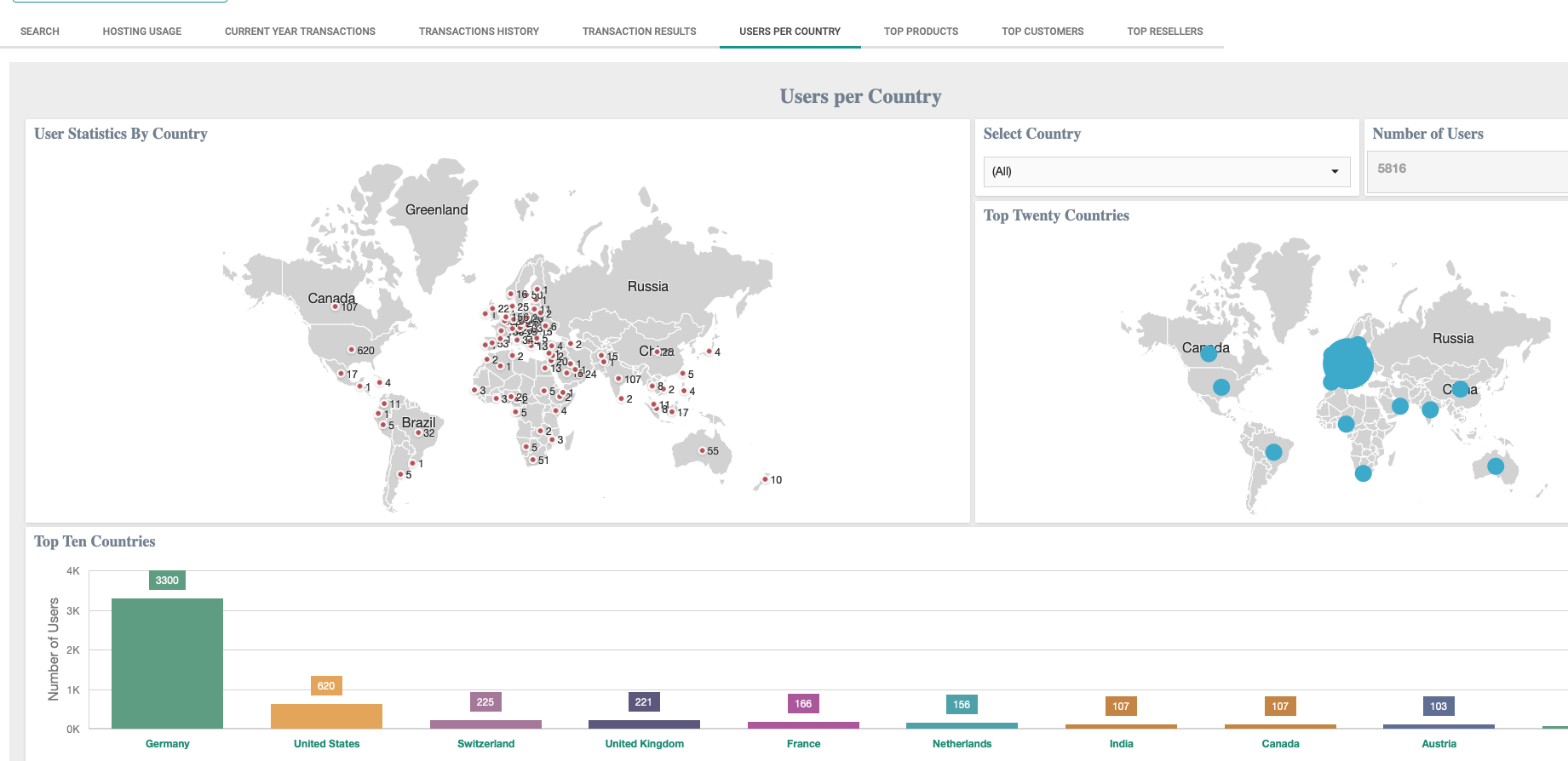Click the large Europe bubble on map
The width and height of the screenshot is (1568, 761).
coord(1347,363)
